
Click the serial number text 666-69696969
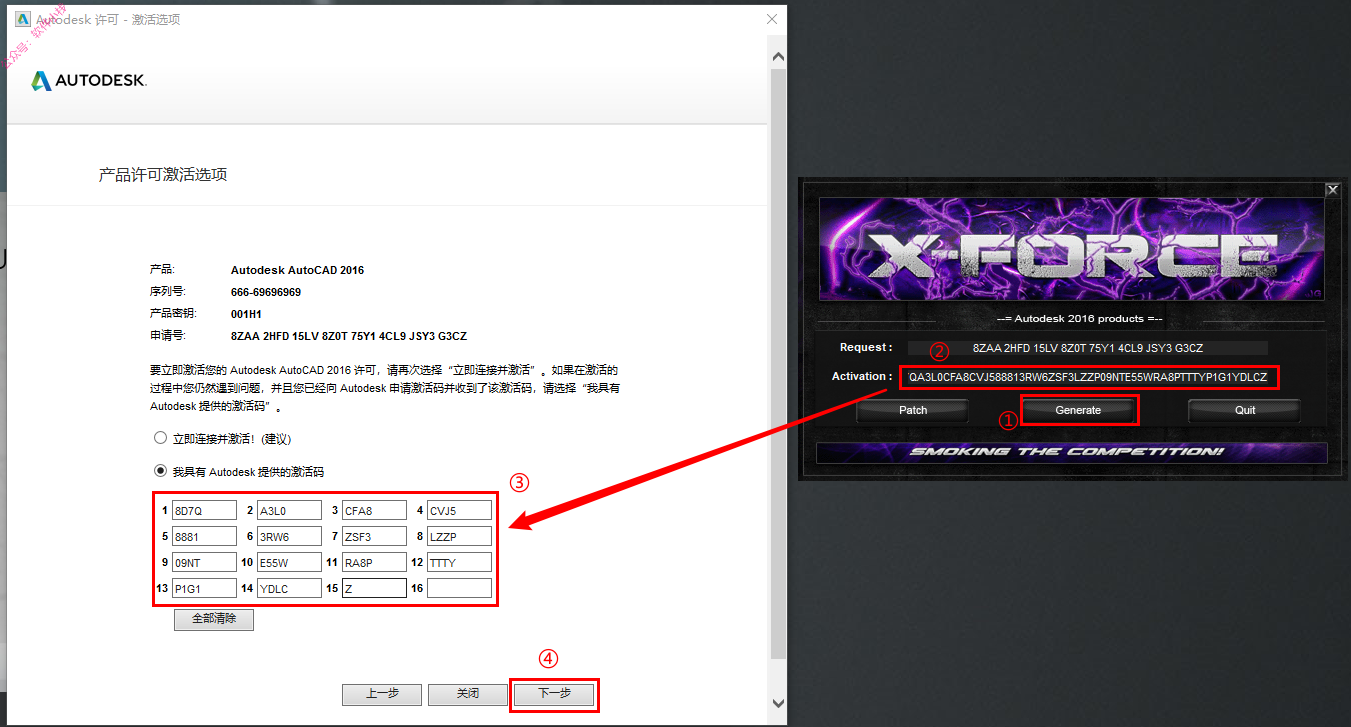tap(266, 292)
